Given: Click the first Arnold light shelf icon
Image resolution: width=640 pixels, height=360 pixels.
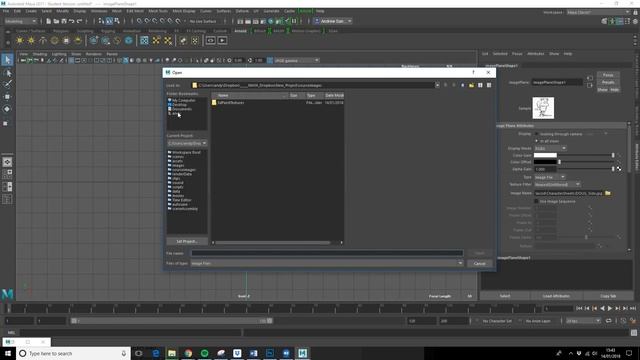Looking at the screenshot, I should tap(20, 40).
